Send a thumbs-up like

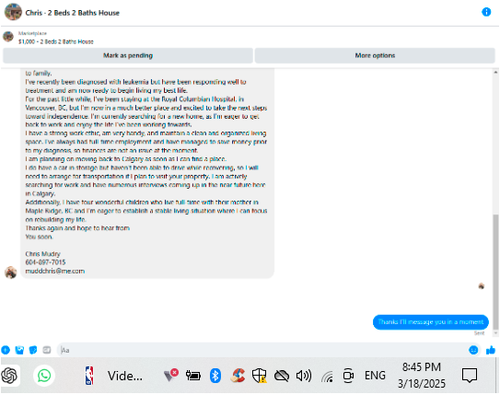(x=491, y=350)
